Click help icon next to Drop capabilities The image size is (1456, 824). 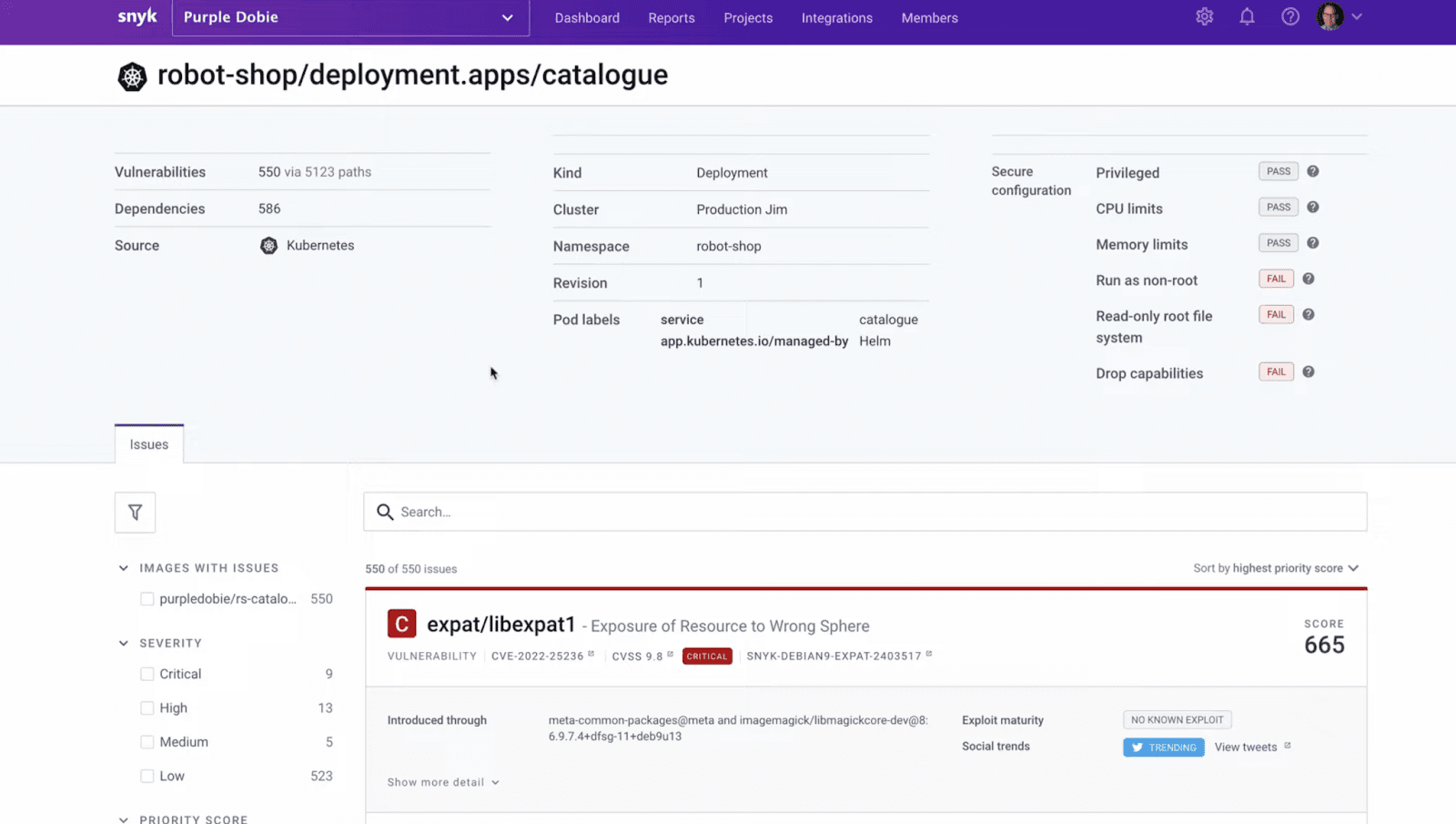[1309, 371]
